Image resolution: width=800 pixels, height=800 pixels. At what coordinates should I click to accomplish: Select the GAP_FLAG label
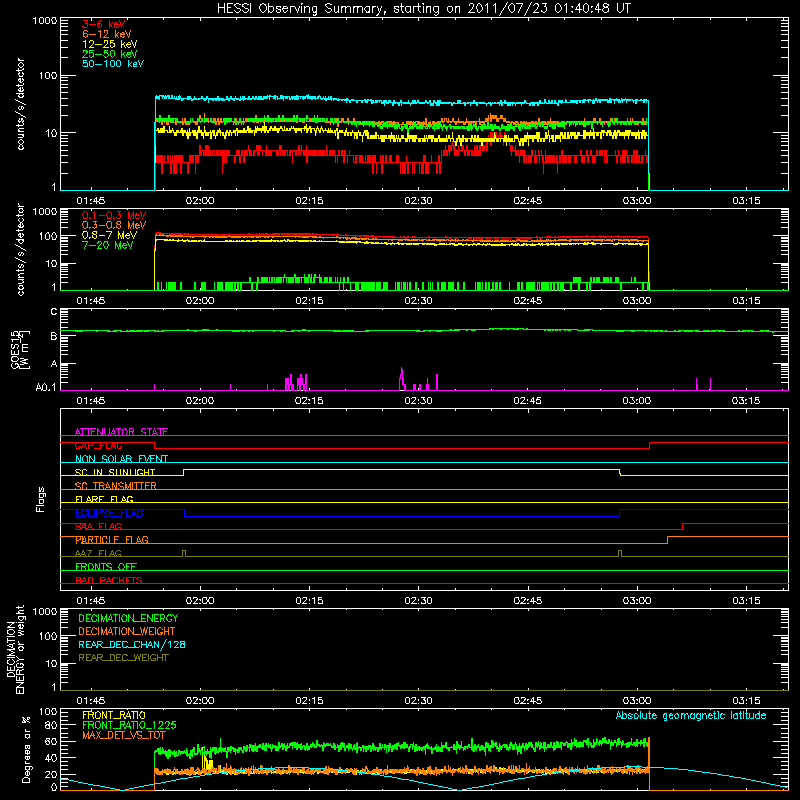pos(98,445)
